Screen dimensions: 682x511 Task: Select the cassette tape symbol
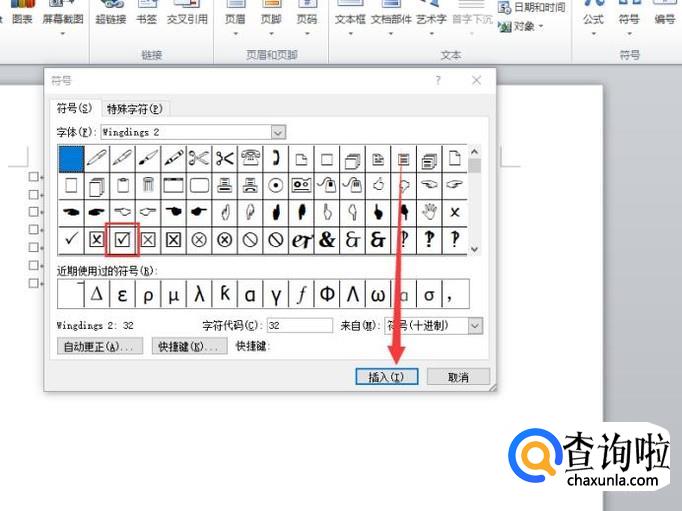[x=301, y=185]
